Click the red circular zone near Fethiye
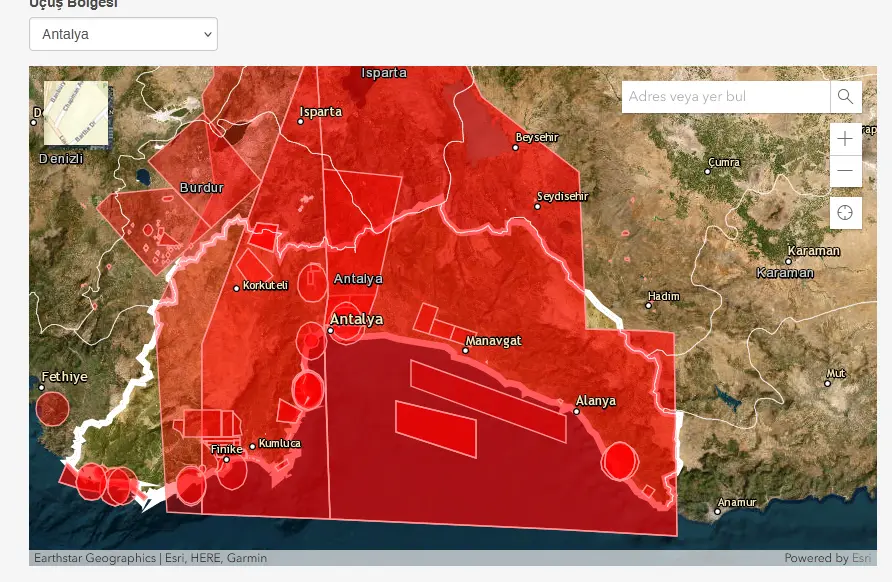This screenshot has height=582, width=892. click(x=52, y=408)
